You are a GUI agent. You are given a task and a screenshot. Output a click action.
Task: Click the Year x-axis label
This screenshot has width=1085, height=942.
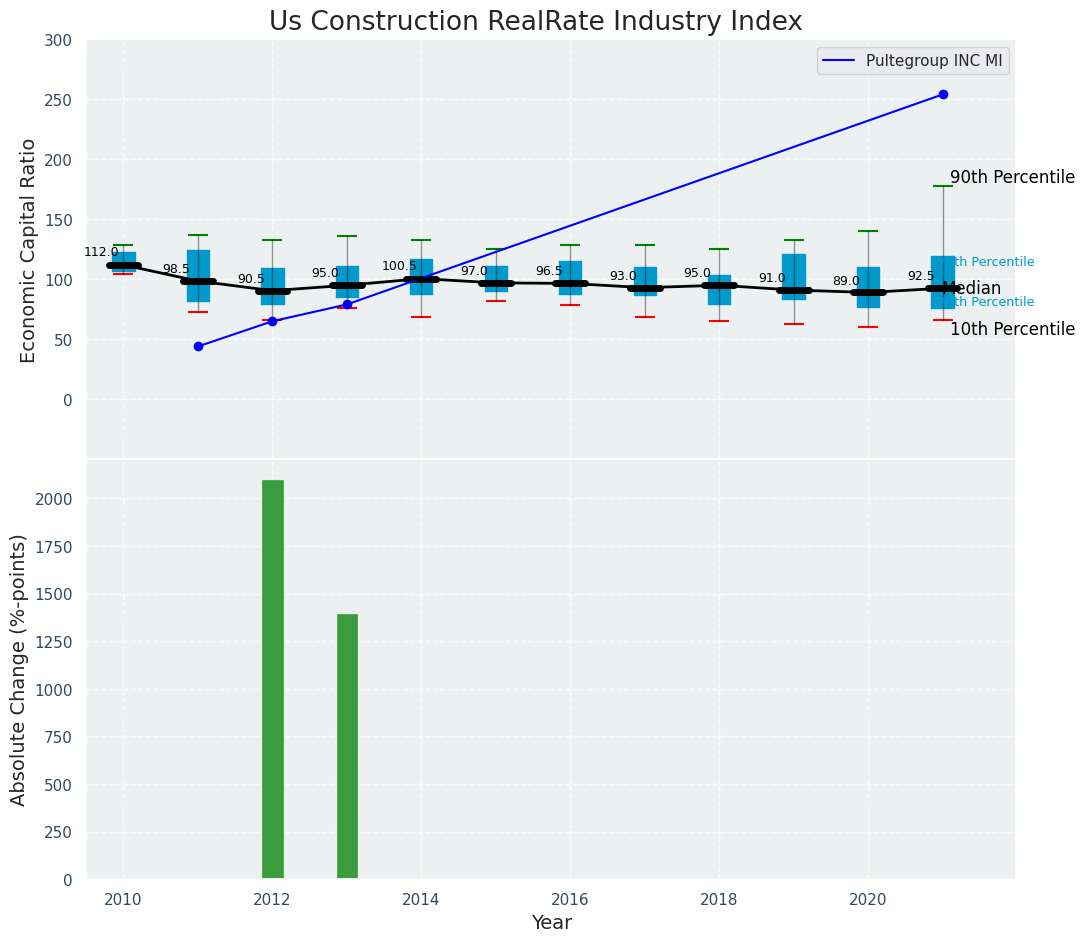551,923
